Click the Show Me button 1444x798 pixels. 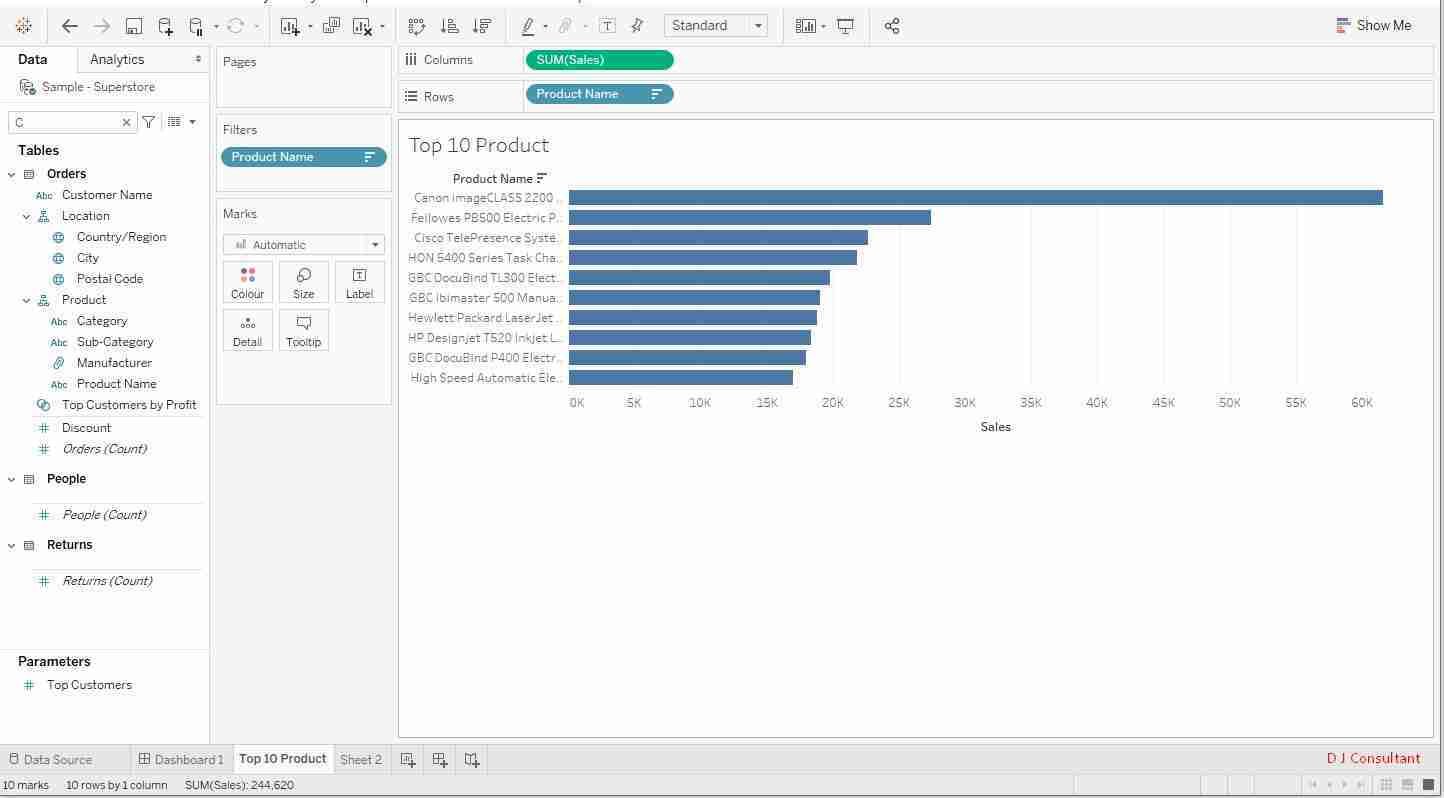[1373, 26]
